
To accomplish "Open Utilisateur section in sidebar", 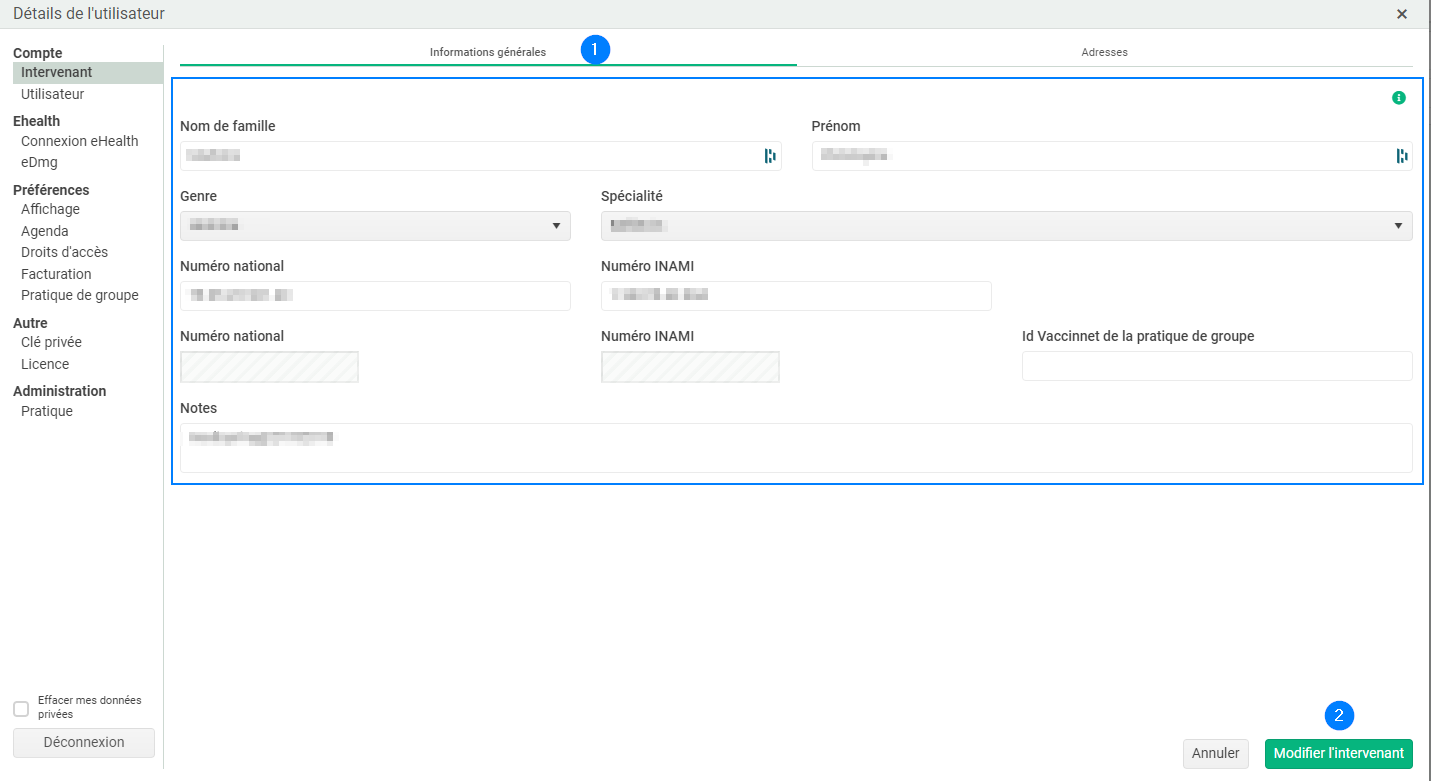I will 52,95.
